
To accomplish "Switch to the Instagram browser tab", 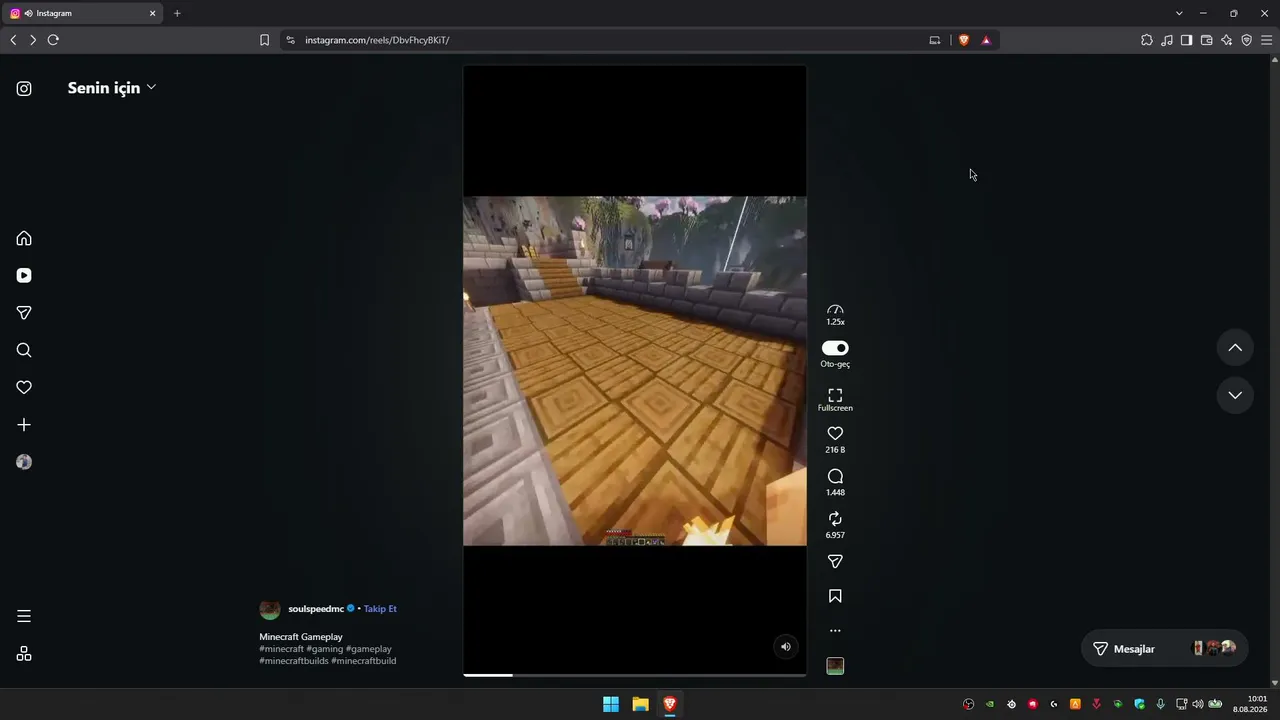I will tap(84, 13).
